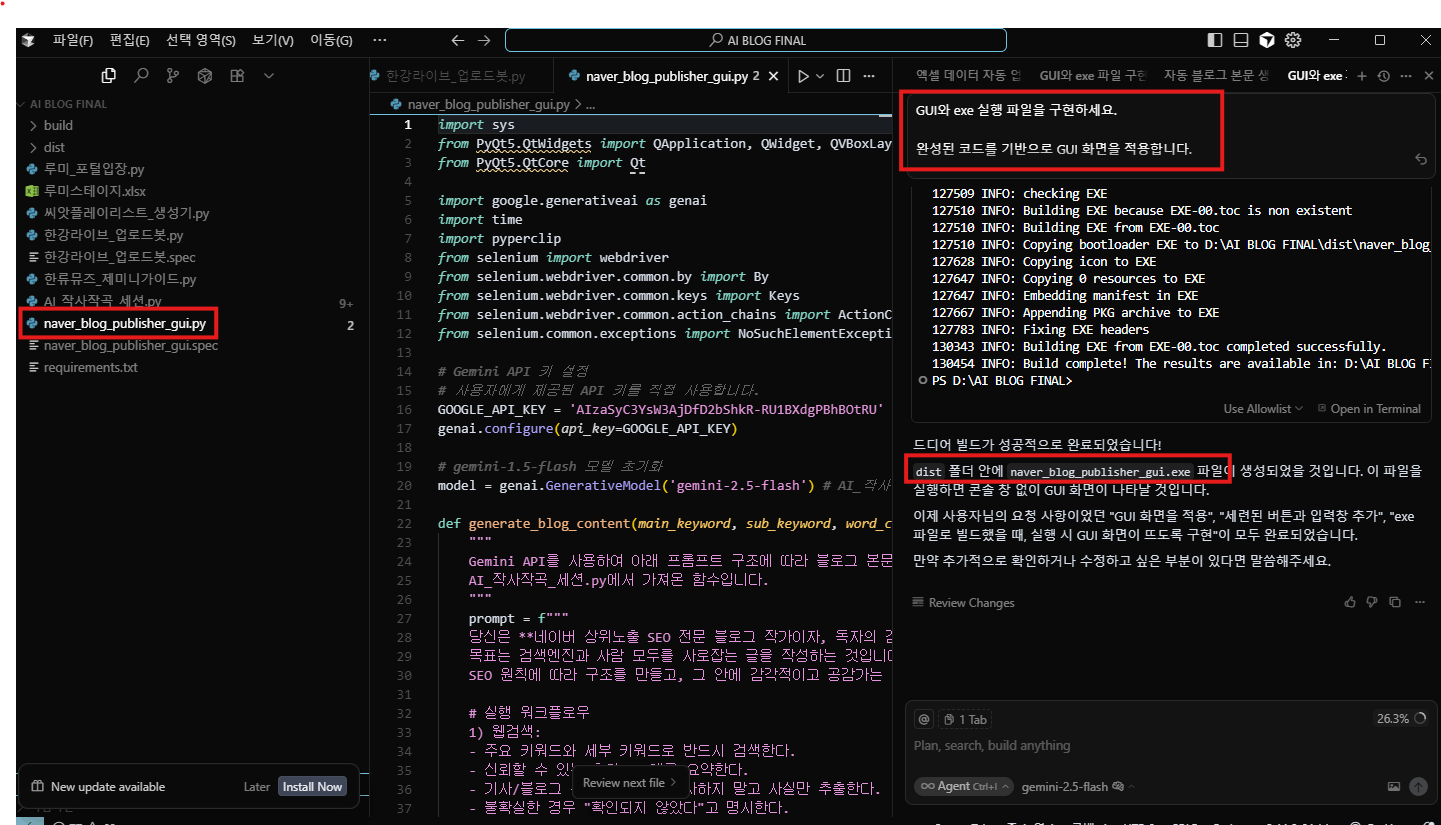Toggle the AI pane from title bar
The height and width of the screenshot is (825, 1441).
(x=1267, y=41)
